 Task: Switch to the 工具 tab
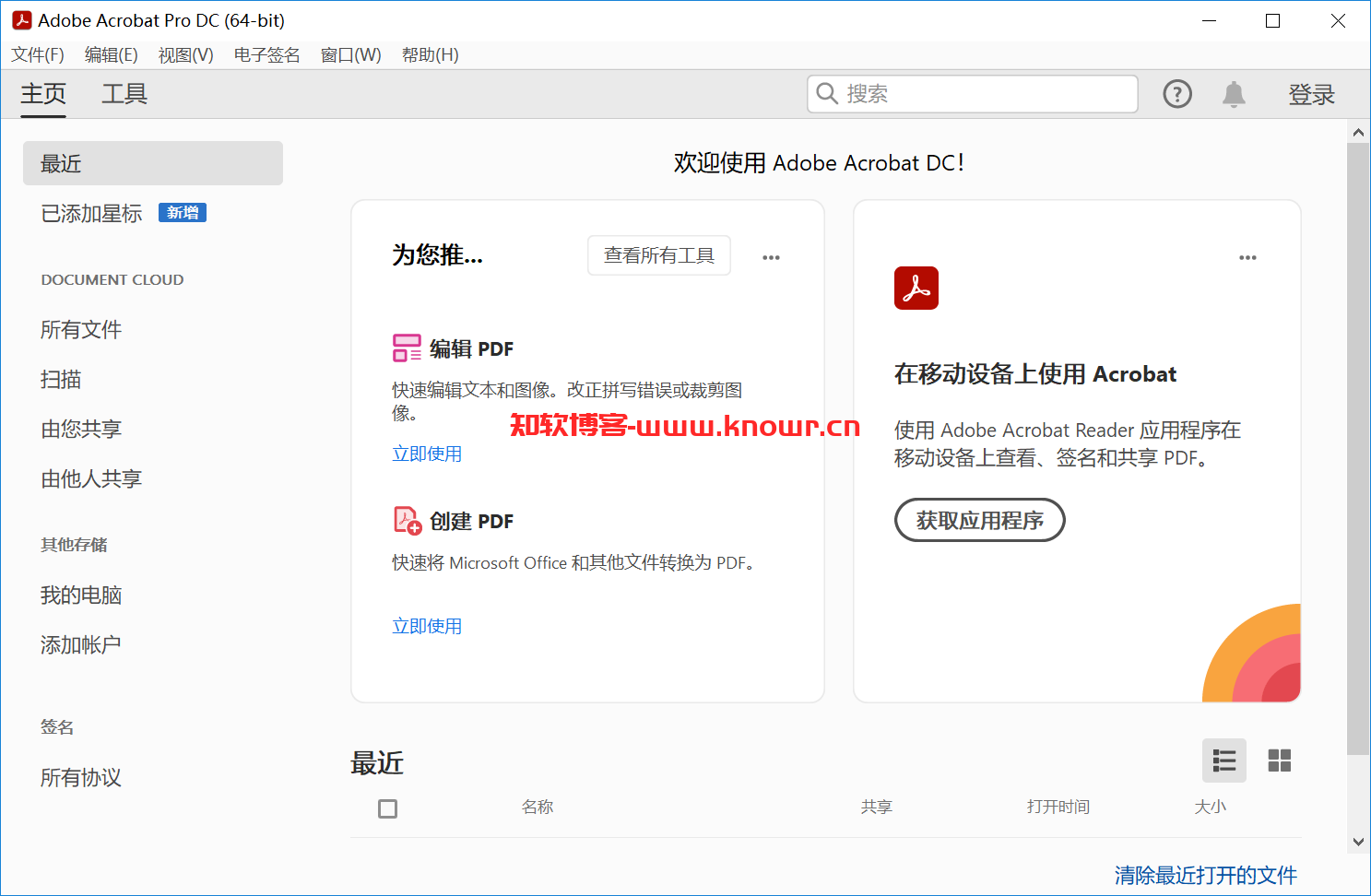pos(124,94)
